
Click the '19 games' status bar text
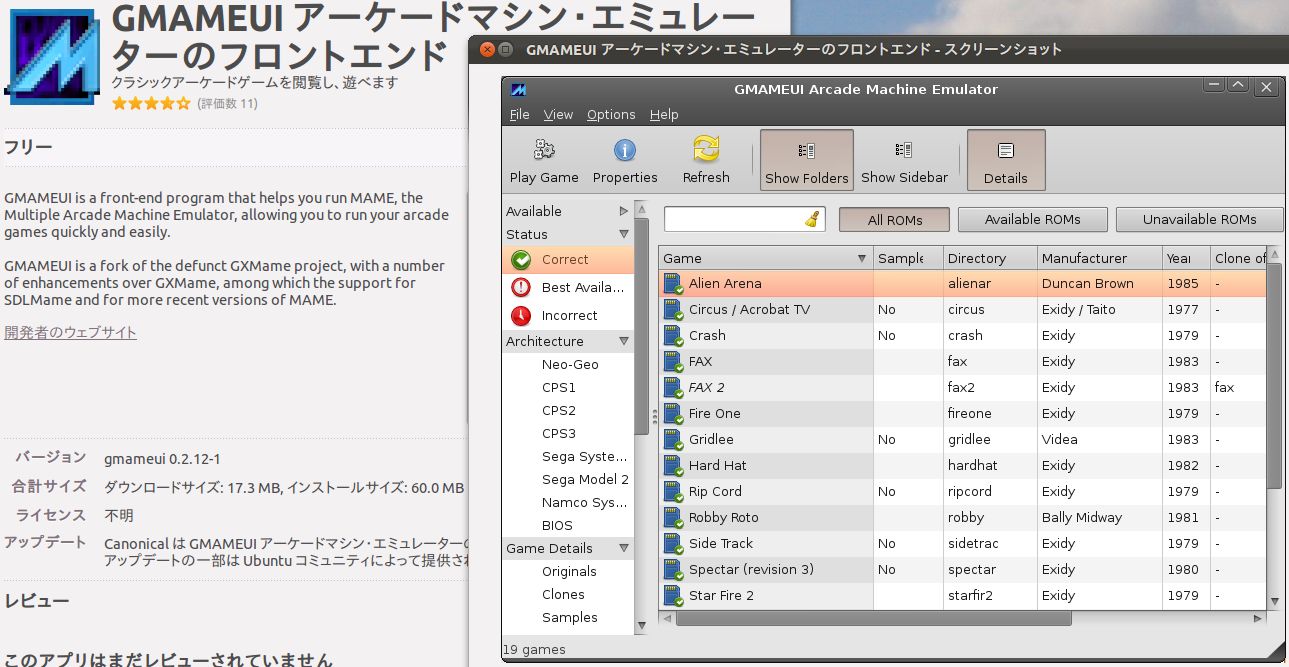536,649
